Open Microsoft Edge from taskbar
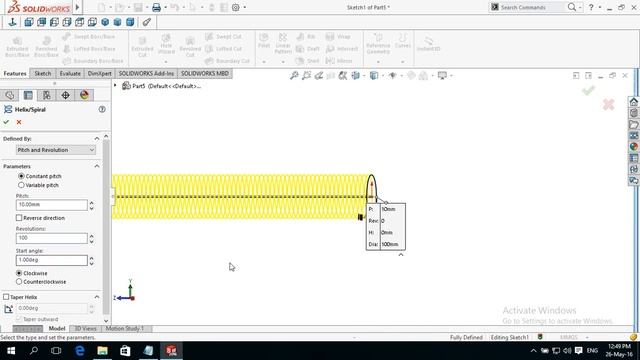This screenshot has width=640, height=360. (80, 351)
